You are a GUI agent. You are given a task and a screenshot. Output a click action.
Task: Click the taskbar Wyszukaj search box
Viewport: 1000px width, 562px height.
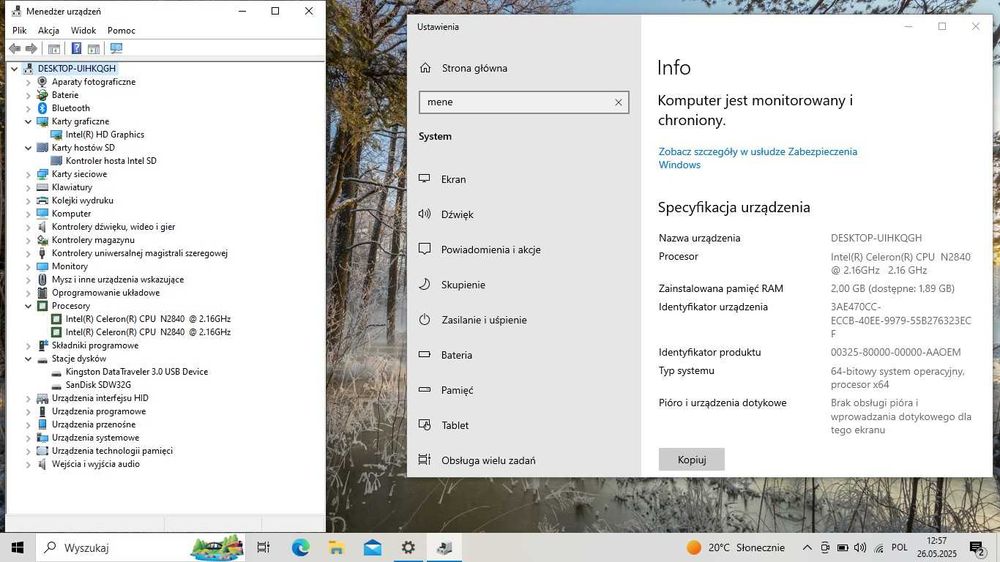pos(140,547)
